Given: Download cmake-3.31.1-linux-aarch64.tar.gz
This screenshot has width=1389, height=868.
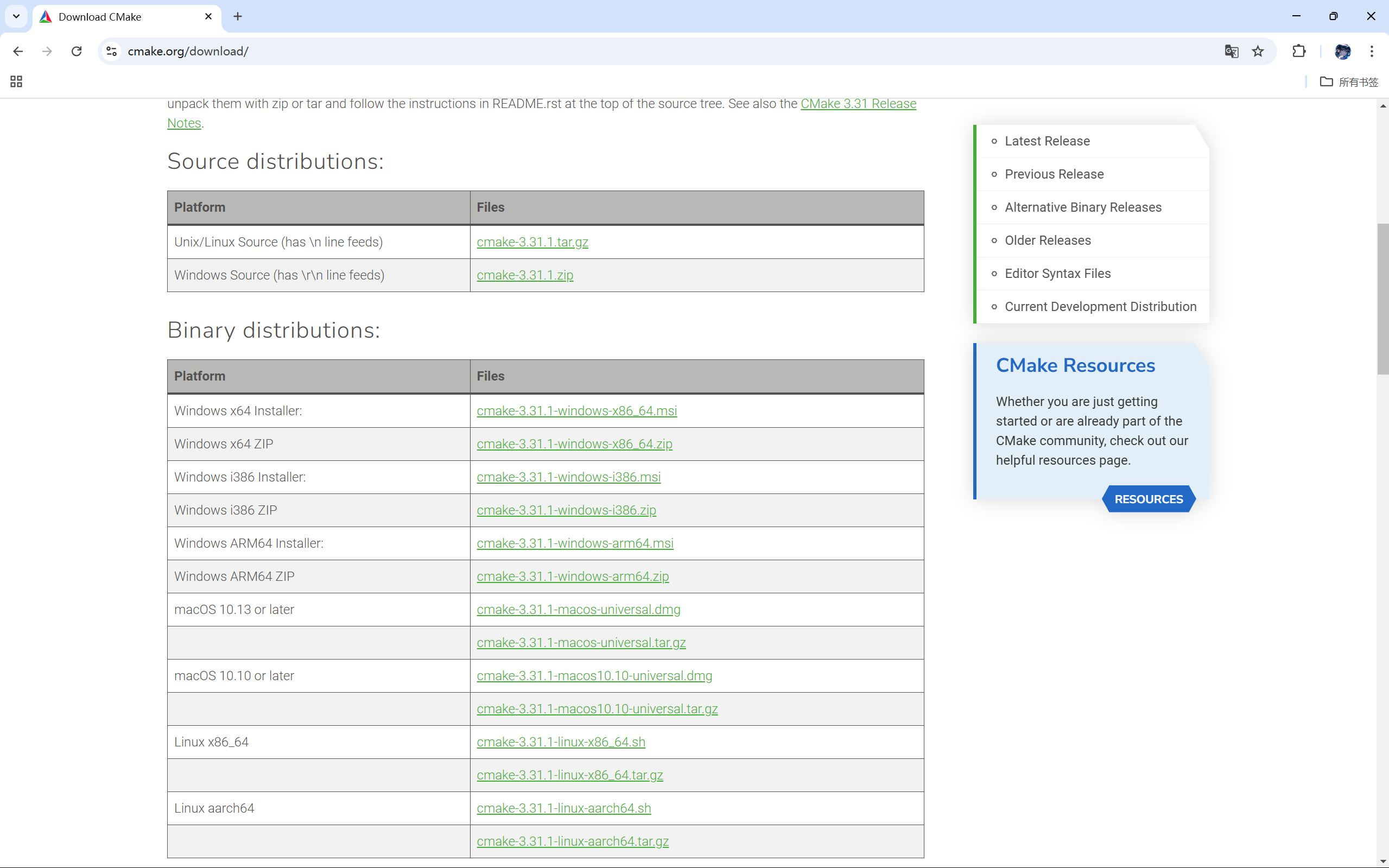Looking at the screenshot, I should pyautogui.click(x=572, y=841).
